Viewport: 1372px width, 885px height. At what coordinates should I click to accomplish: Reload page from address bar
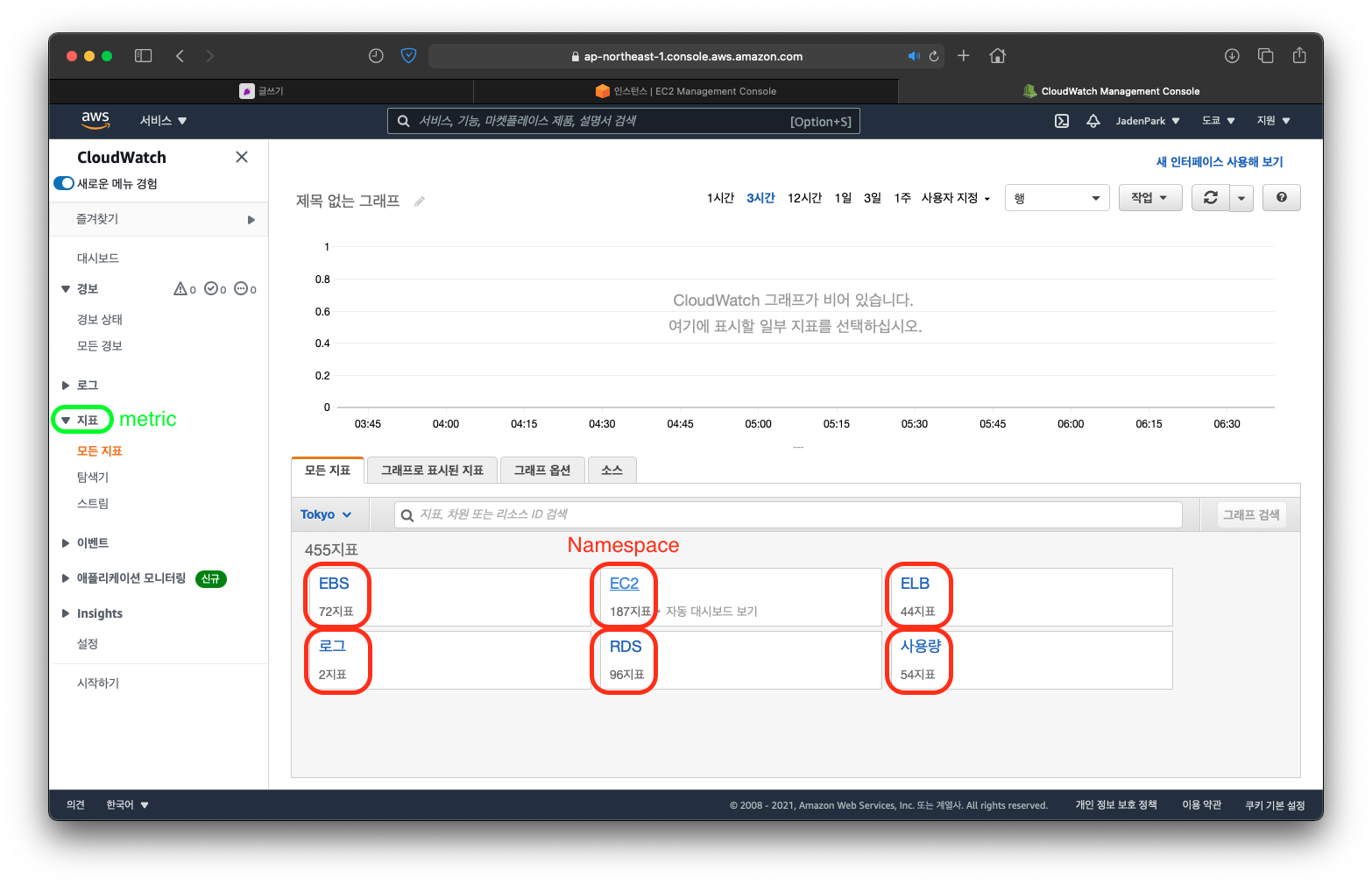pyautogui.click(x=934, y=56)
